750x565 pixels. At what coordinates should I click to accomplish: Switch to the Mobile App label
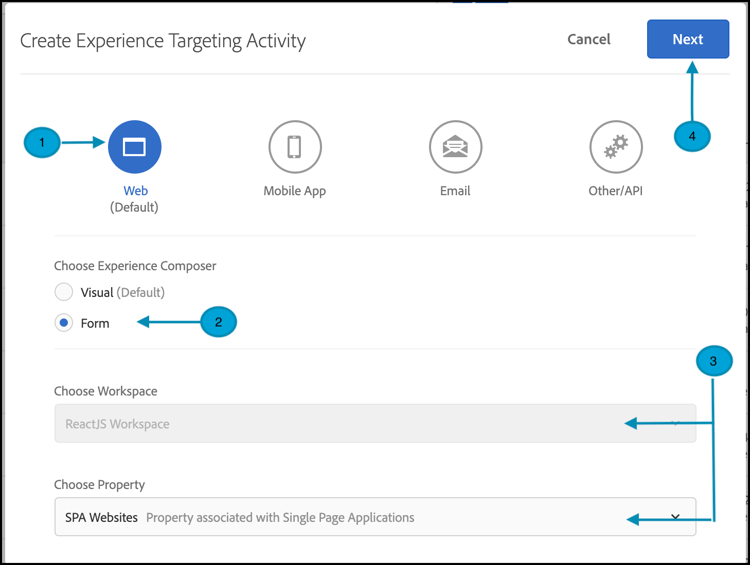click(294, 191)
